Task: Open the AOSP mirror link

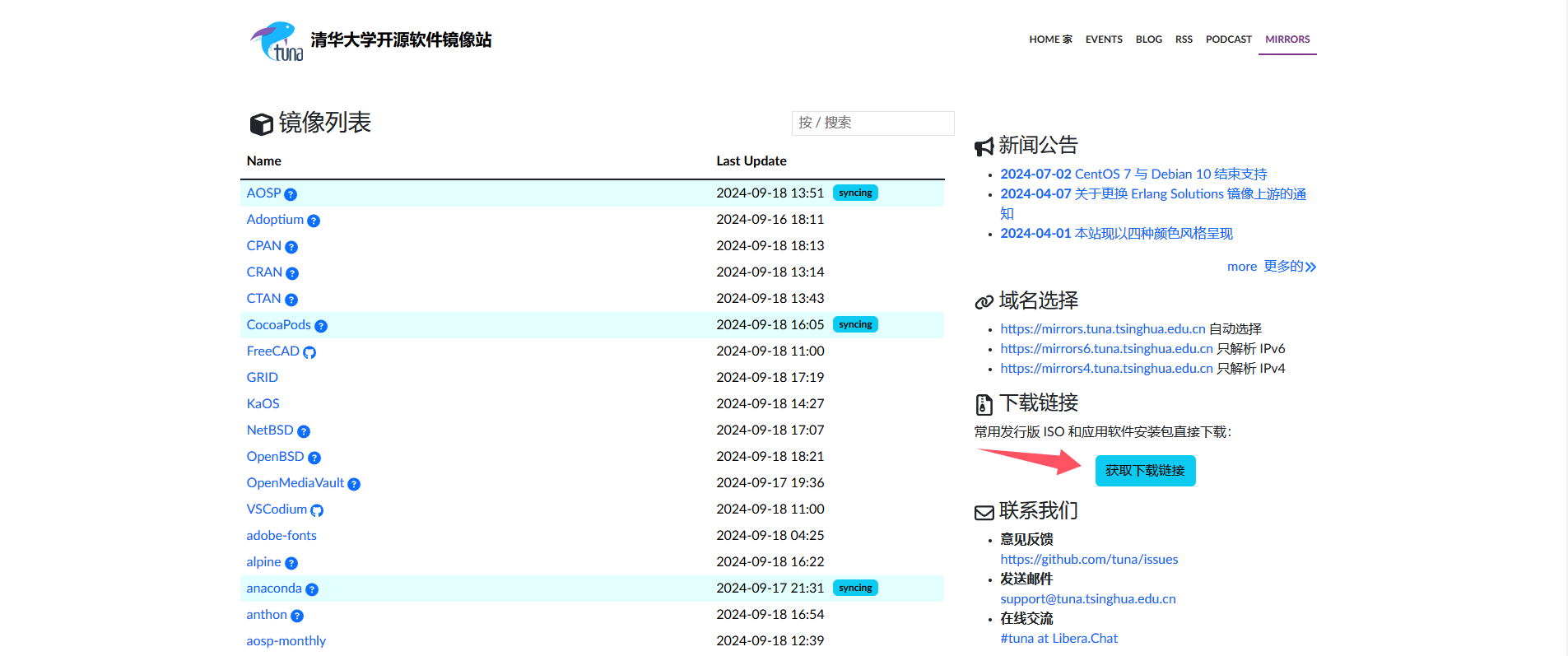Action: 263,193
